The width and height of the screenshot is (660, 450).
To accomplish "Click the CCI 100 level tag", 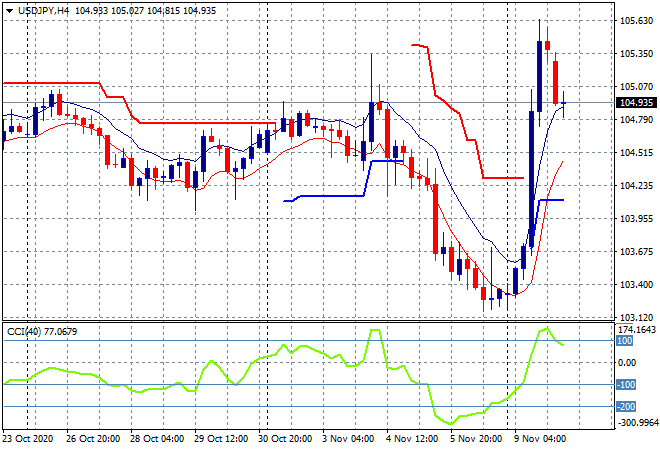I will click(x=625, y=341).
